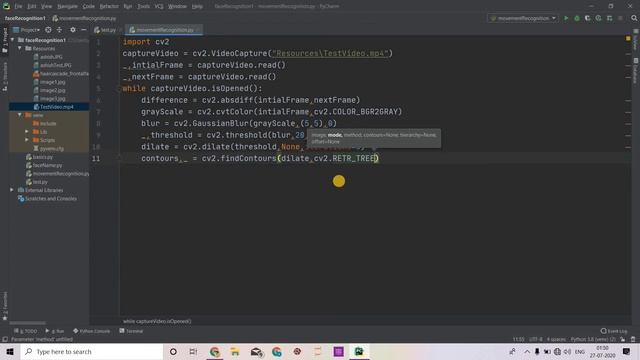The height and width of the screenshot is (360, 640).
Task: Show hidden tray icons chevron
Action: coord(527,351)
